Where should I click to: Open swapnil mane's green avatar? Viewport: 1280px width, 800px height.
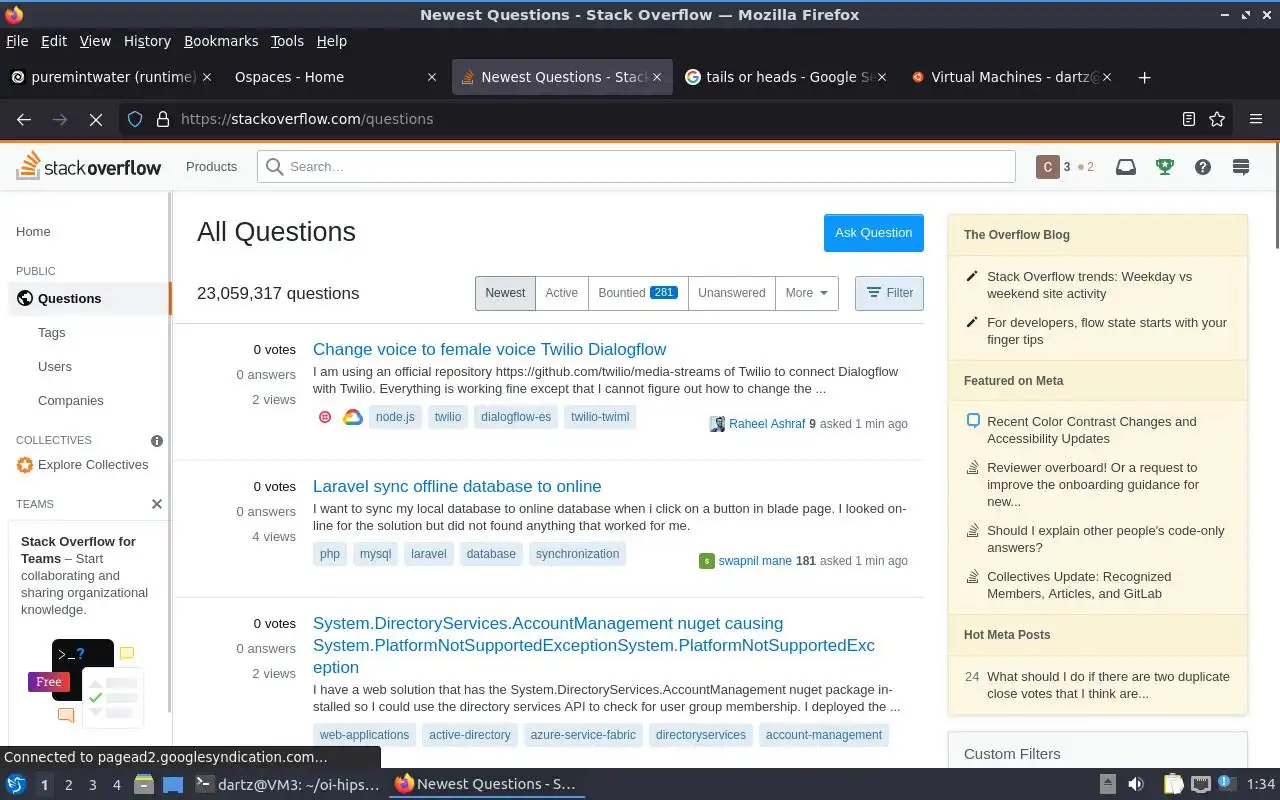coord(707,561)
